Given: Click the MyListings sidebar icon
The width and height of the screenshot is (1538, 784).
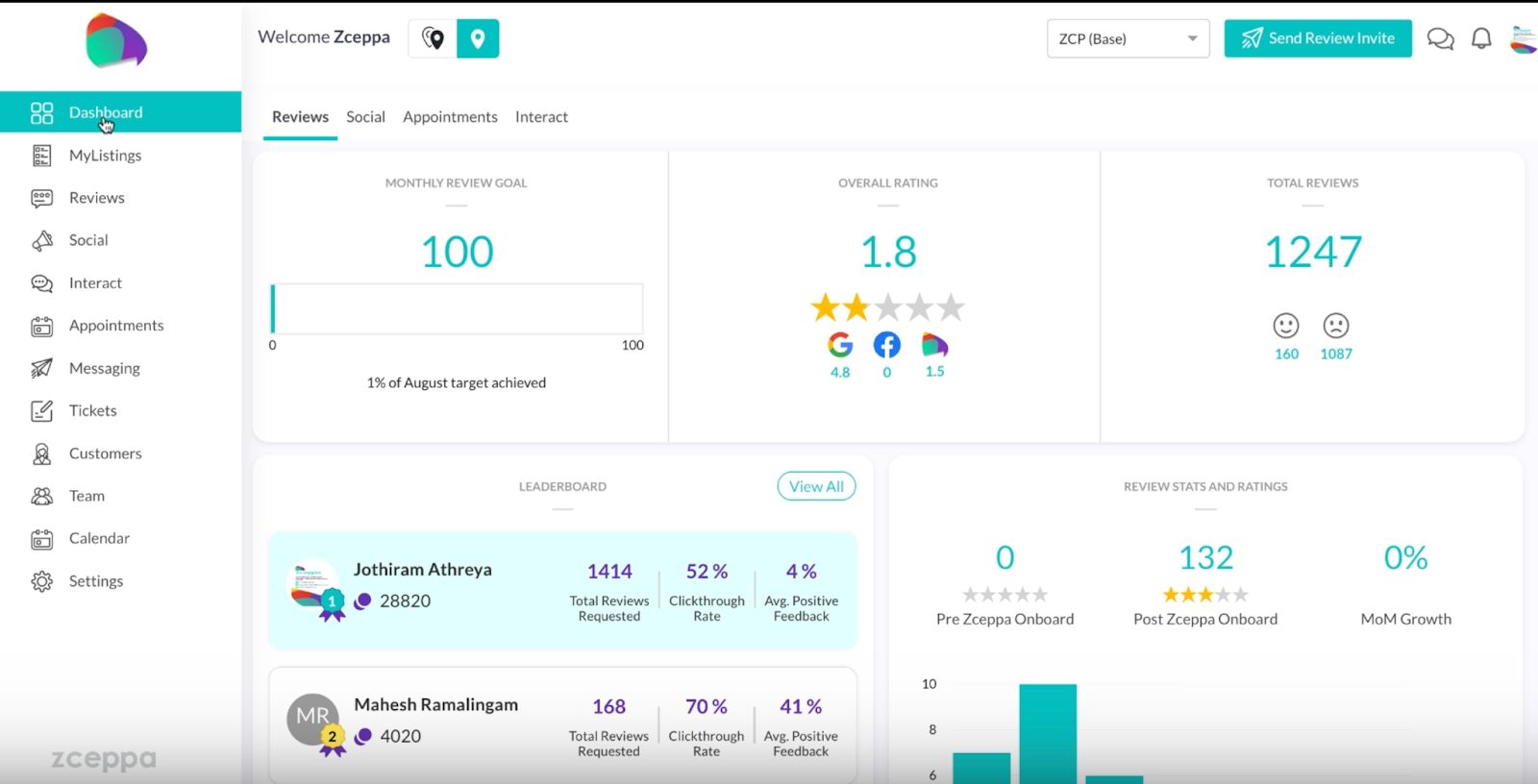Looking at the screenshot, I should click(x=41, y=156).
